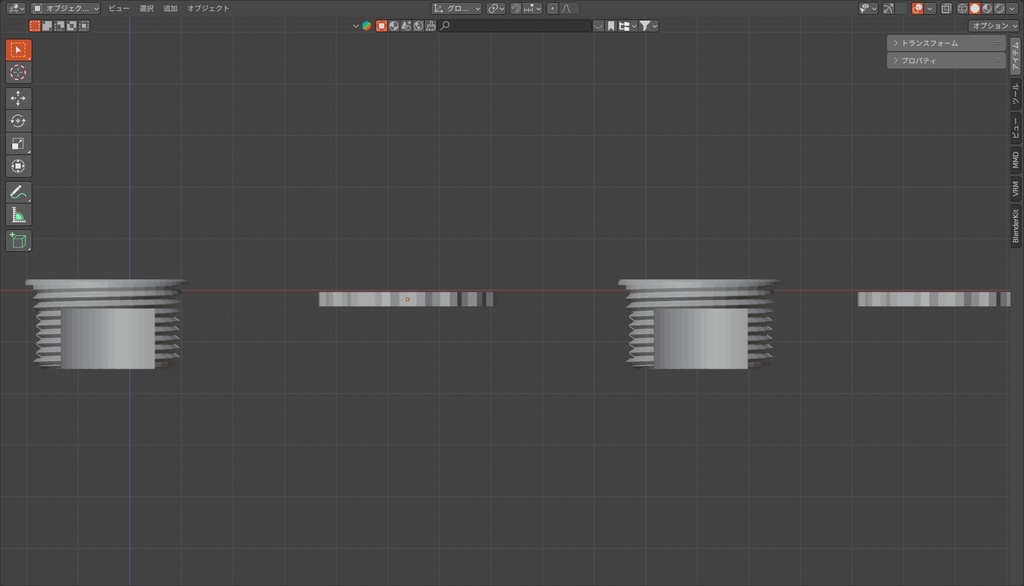The width and height of the screenshot is (1024, 586).
Task: Set selection mode to new selection
Action: [x=35, y=25]
